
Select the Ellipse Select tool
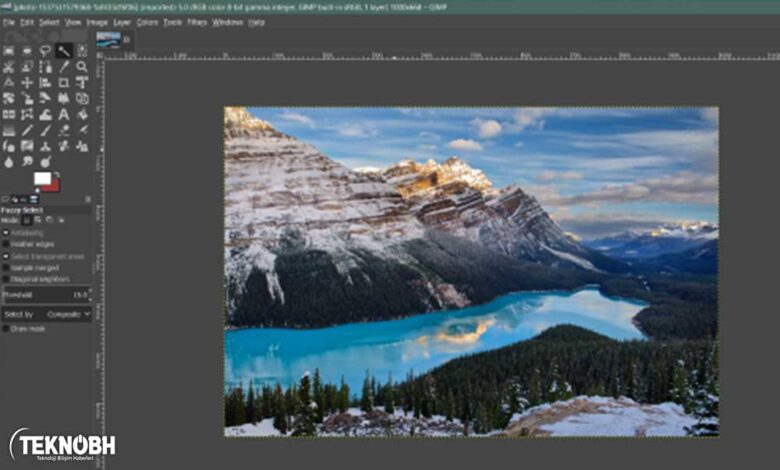click(x=27, y=51)
